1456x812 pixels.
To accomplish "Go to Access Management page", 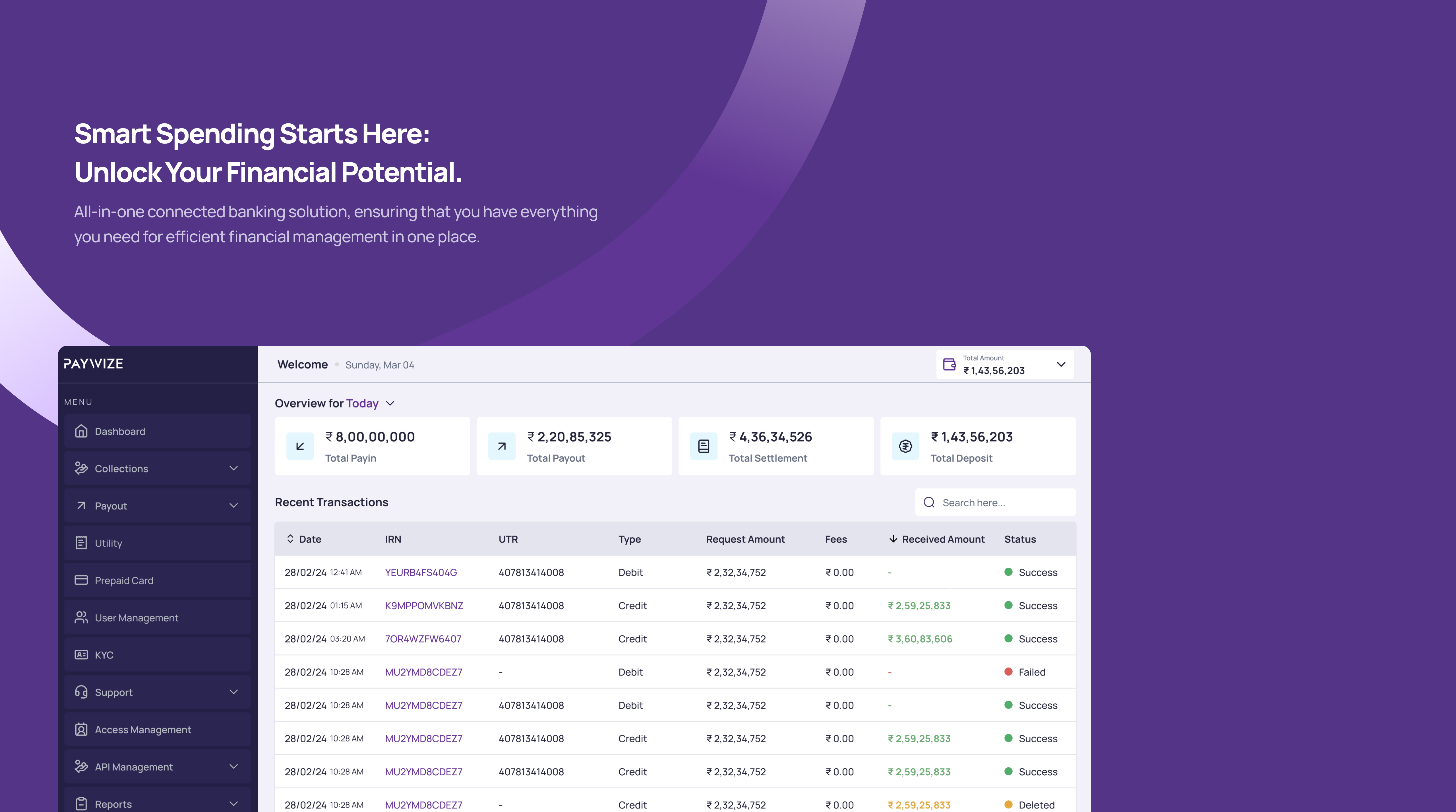I will tap(143, 730).
